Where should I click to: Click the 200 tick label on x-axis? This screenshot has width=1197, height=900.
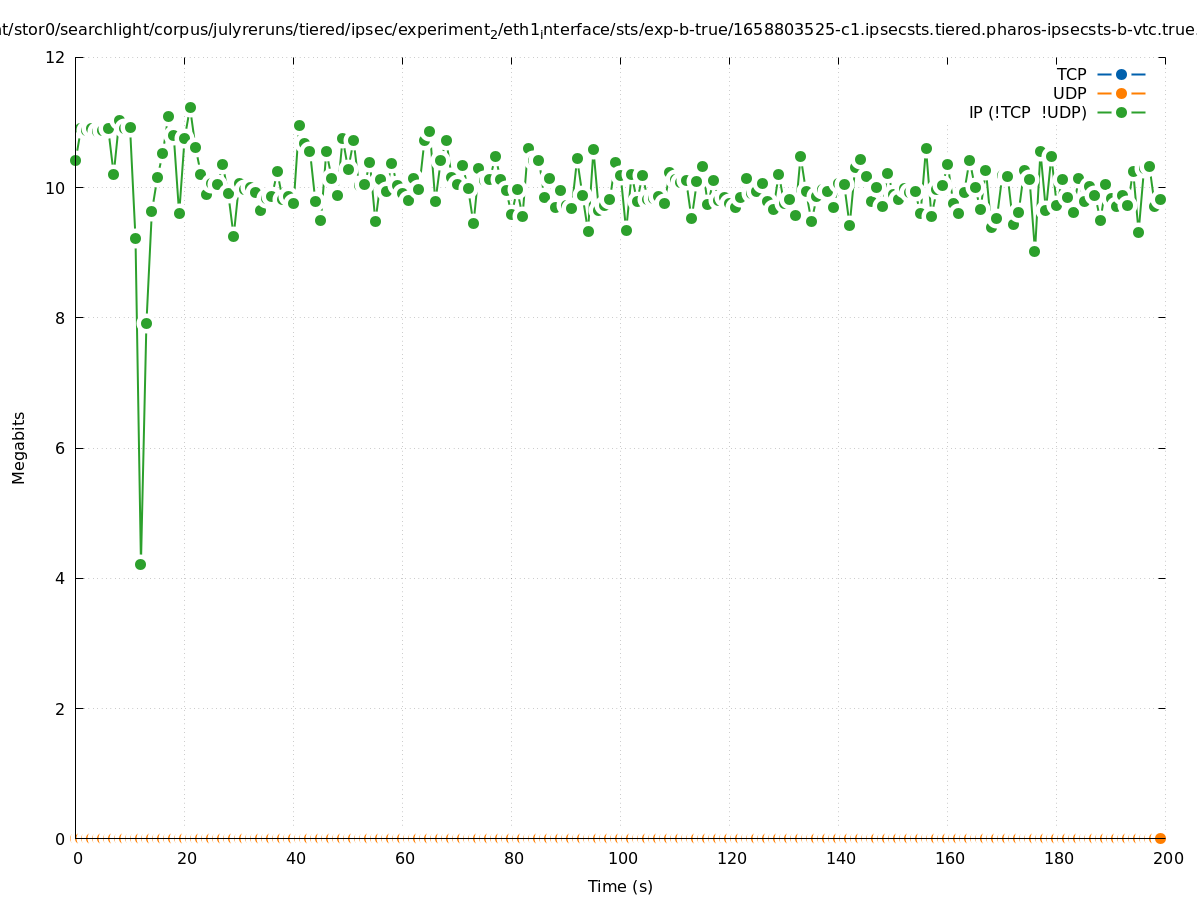[1168, 858]
